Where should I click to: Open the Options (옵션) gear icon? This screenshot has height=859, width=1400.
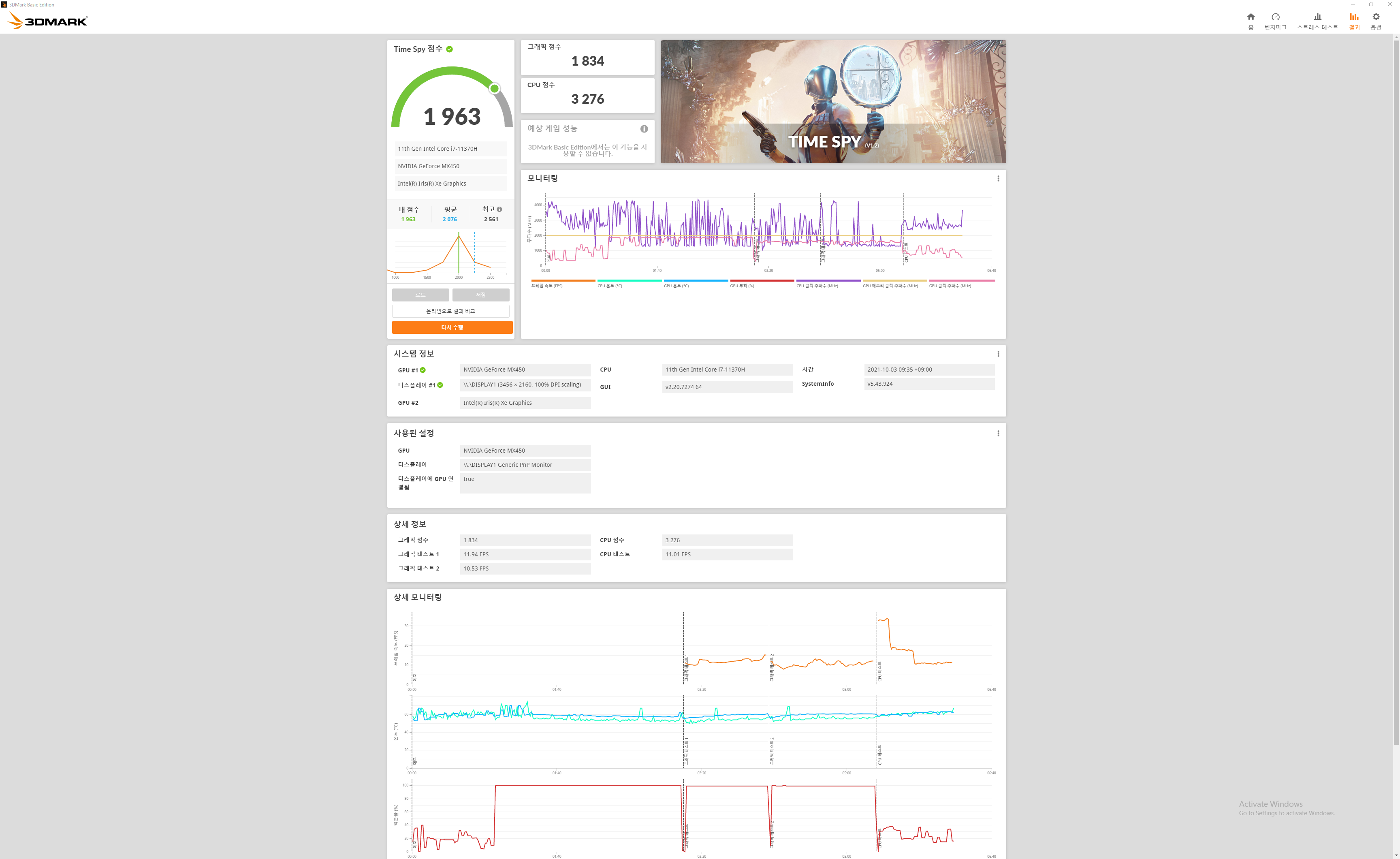click(x=1376, y=17)
